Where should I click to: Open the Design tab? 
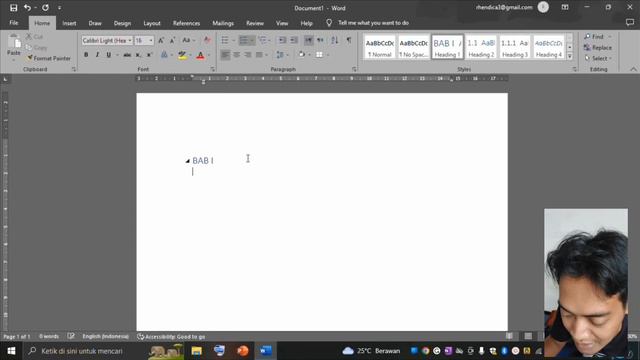tap(122, 23)
